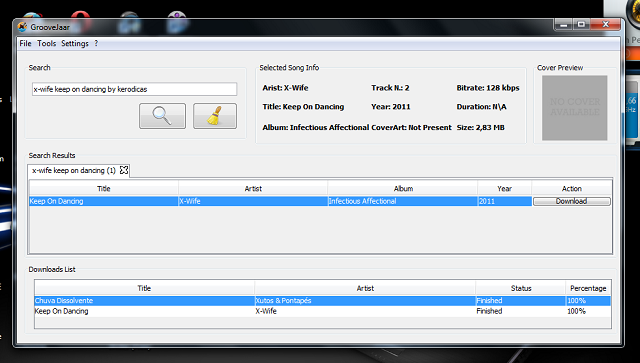This screenshot has height=363, width=640.
Task: Click the Year: 2011 info label
Action: click(391, 107)
